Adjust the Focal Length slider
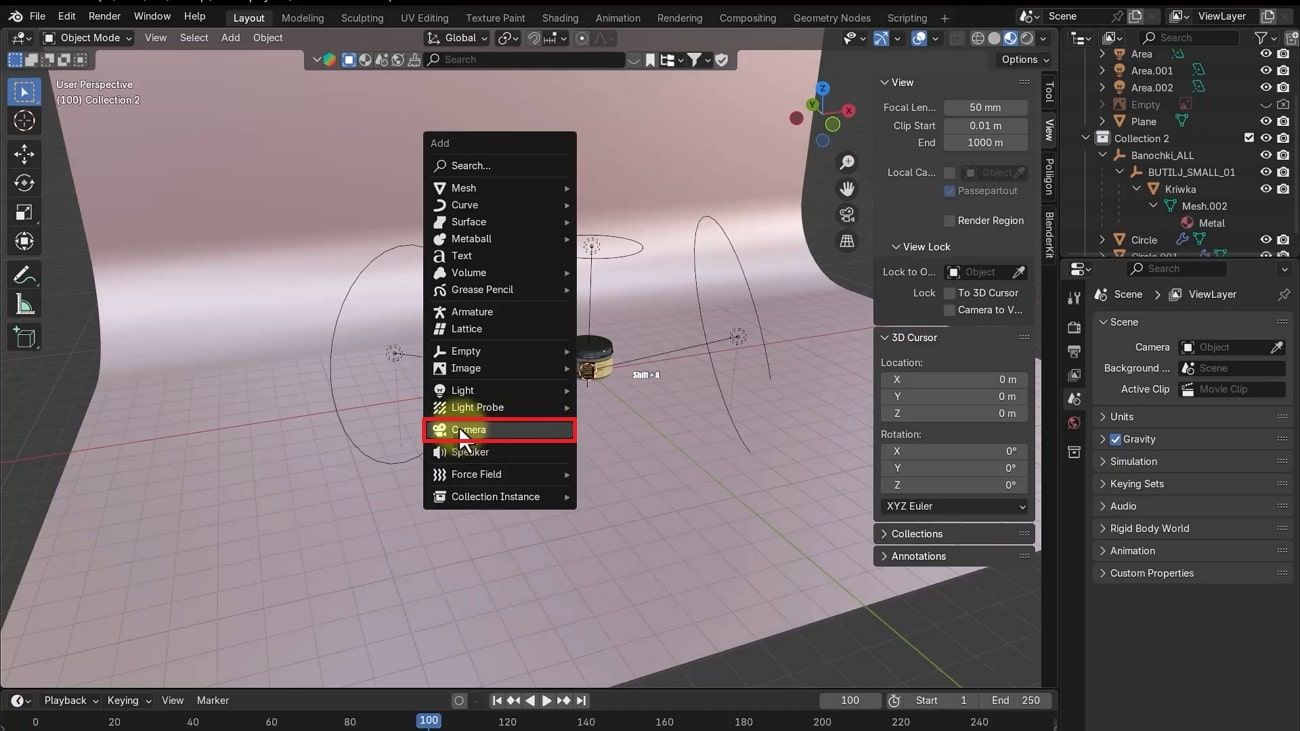Screen dimensions: 1300x731 985,107
